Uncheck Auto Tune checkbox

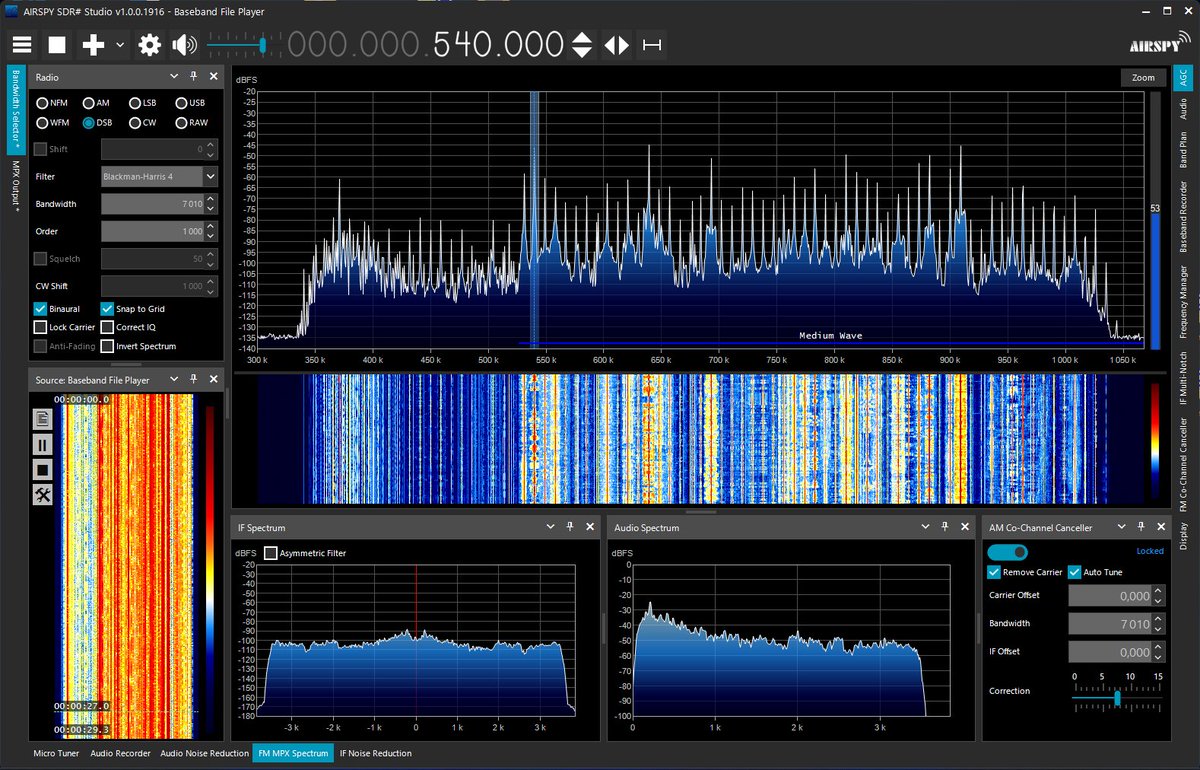[x=1095, y=572]
